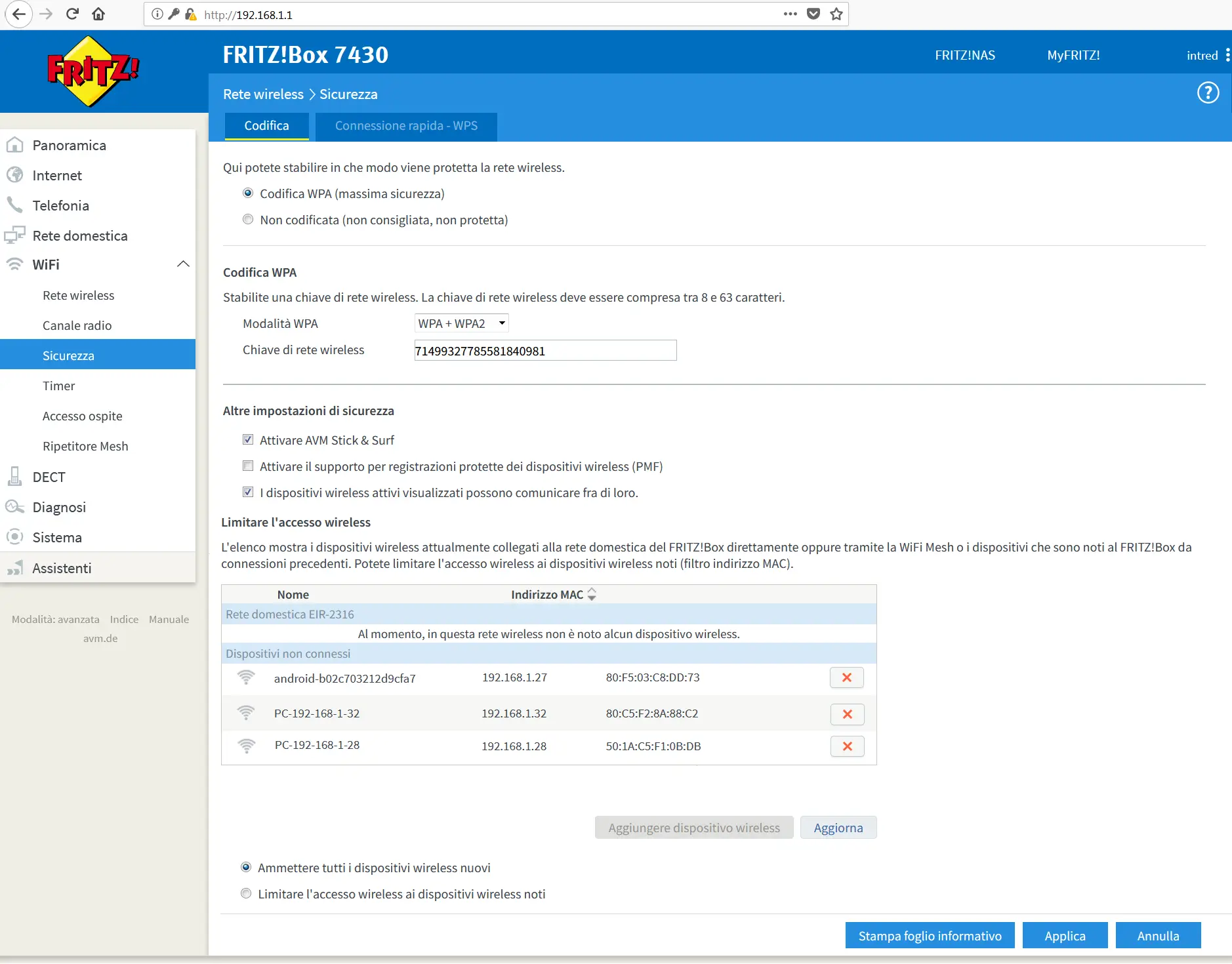
Task: Open the FRITZ!NAS link
Action: point(965,55)
